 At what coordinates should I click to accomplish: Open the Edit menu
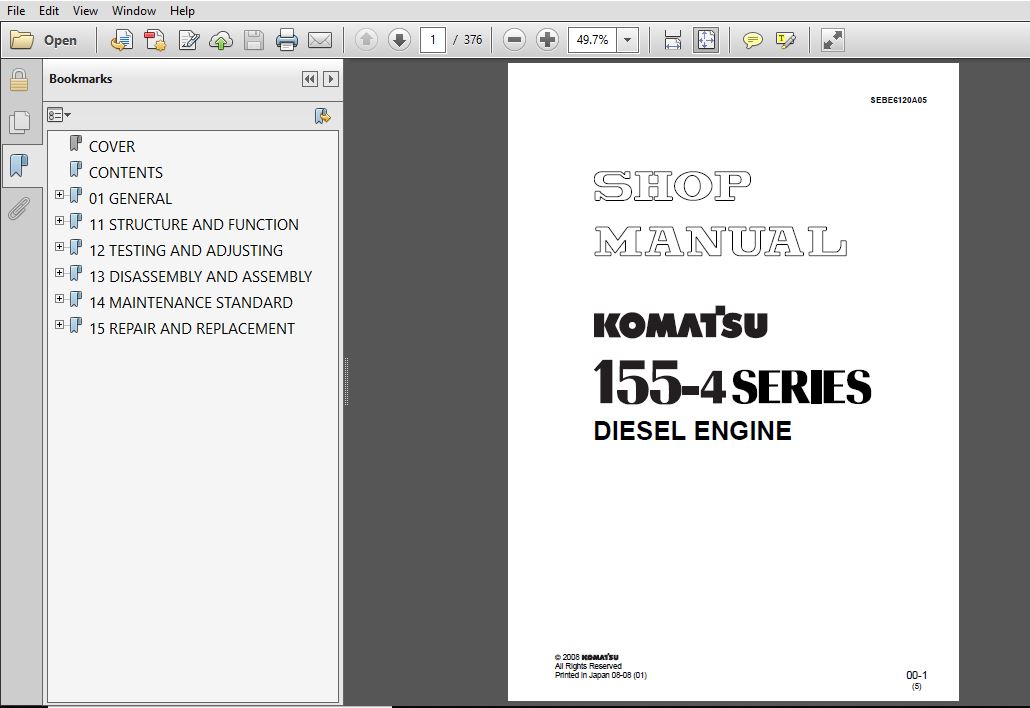(x=49, y=11)
